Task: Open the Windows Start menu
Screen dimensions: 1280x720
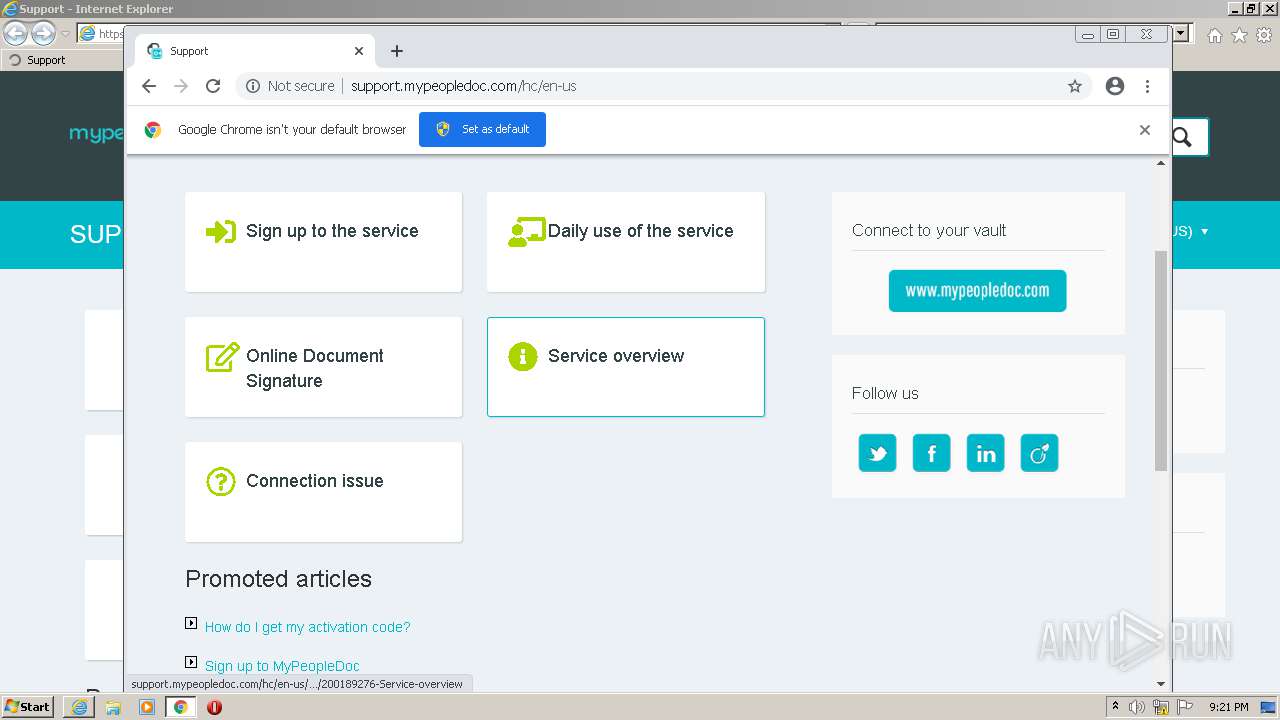Action: pos(28,706)
